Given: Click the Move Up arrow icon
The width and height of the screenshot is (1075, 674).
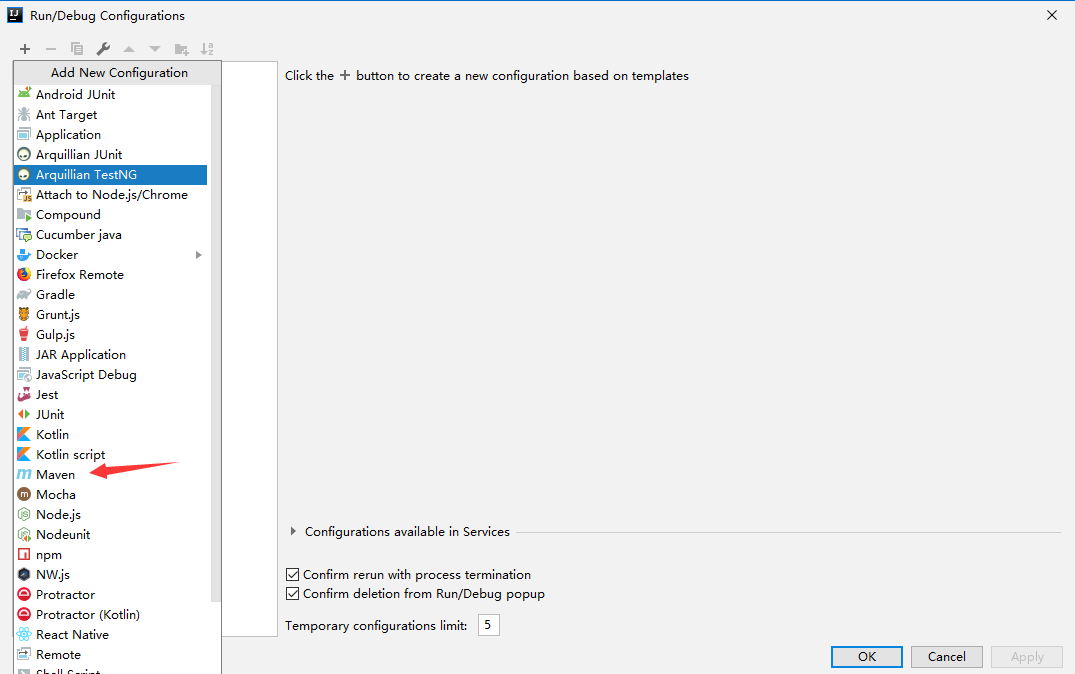Looking at the screenshot, I should tap(129, 49).
